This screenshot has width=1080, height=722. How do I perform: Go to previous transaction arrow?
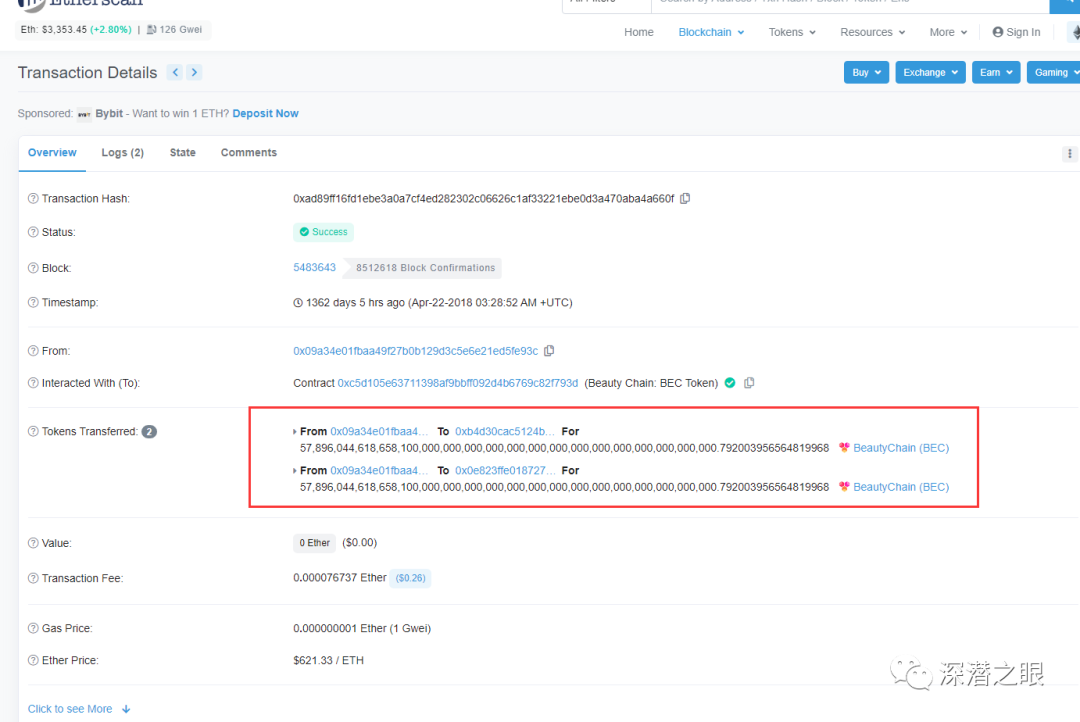tap(176, 72)
